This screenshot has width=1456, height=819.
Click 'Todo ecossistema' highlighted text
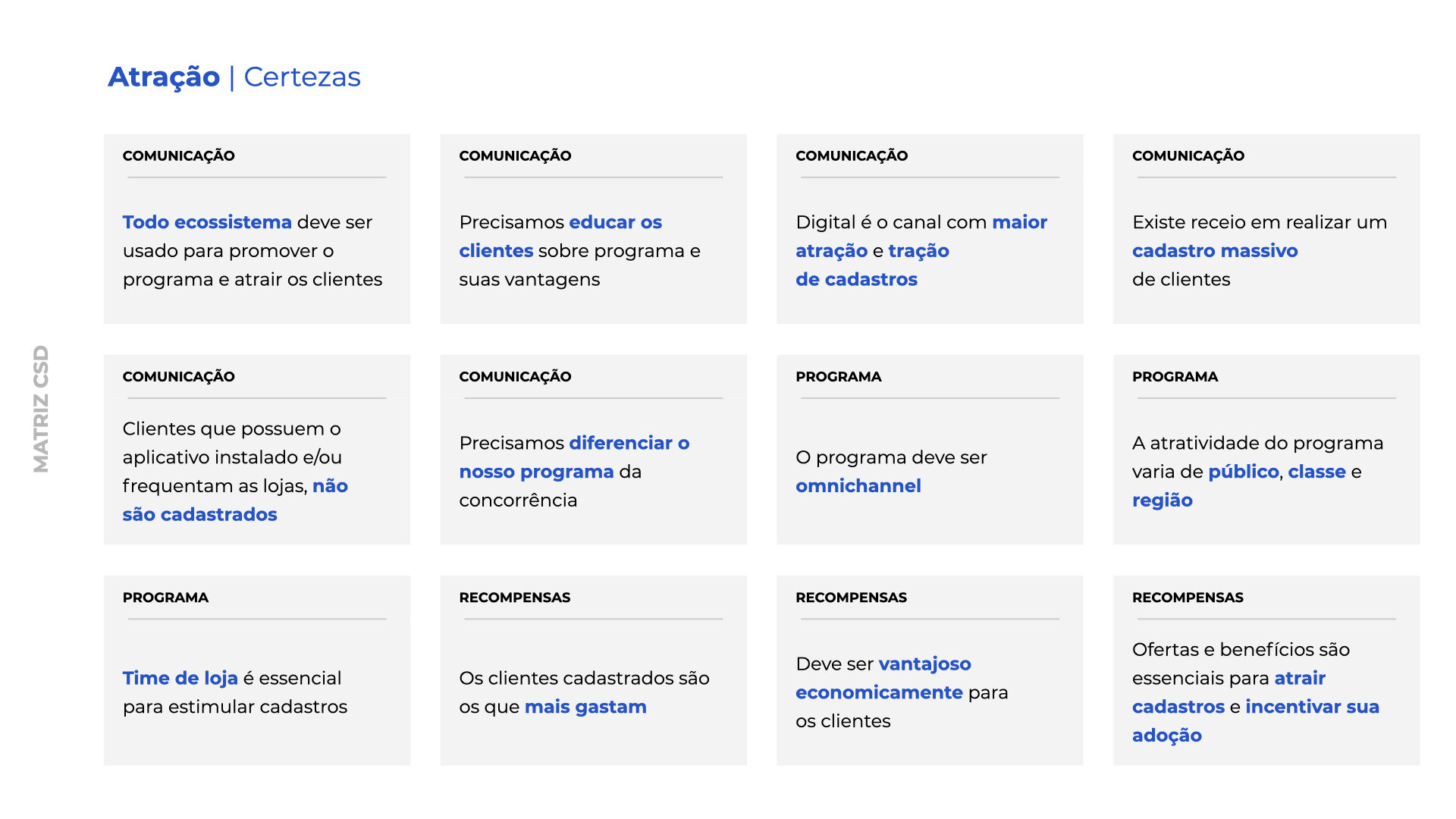[207, 222]
